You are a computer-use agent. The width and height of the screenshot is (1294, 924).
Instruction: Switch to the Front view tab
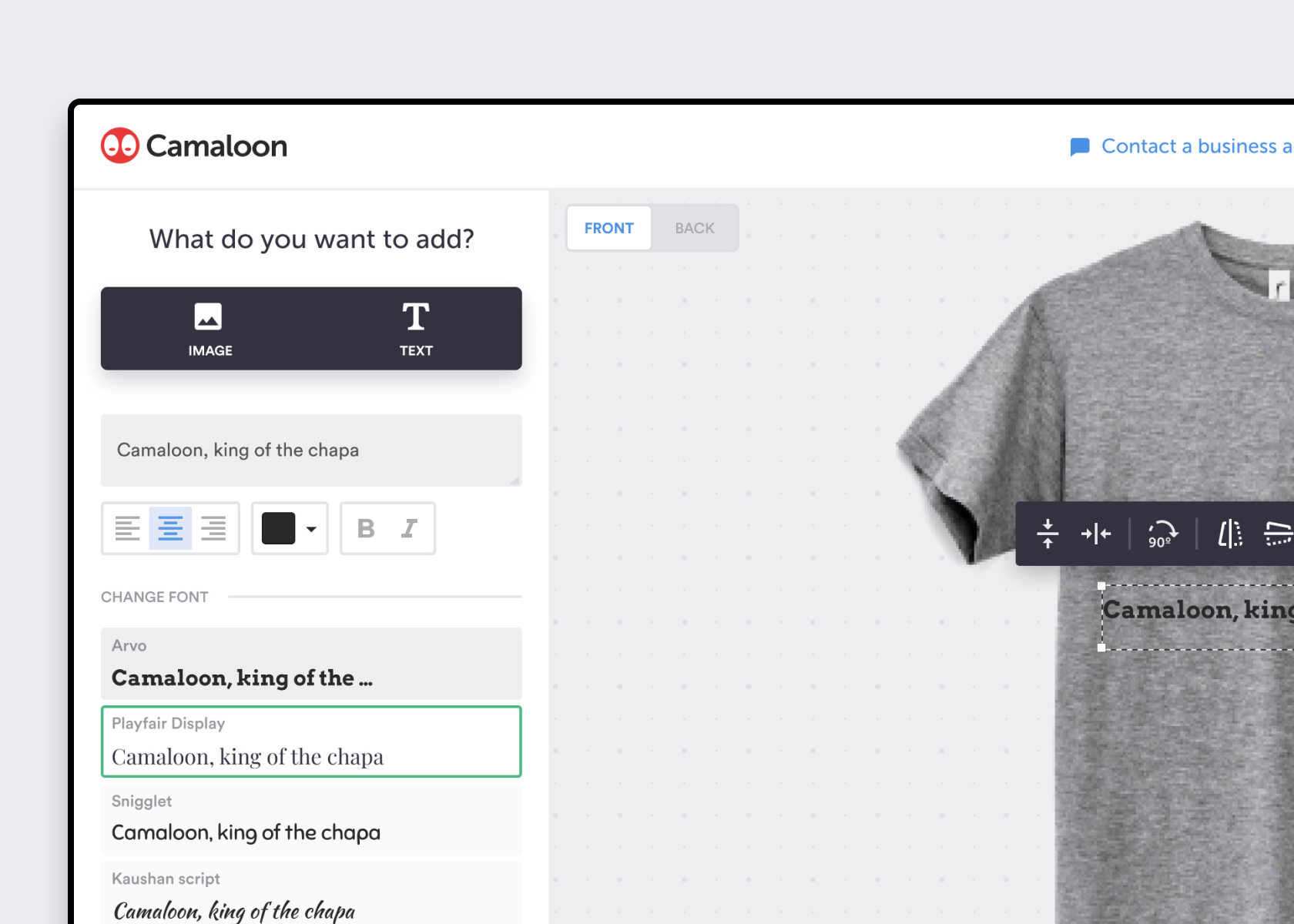point(608,228)
